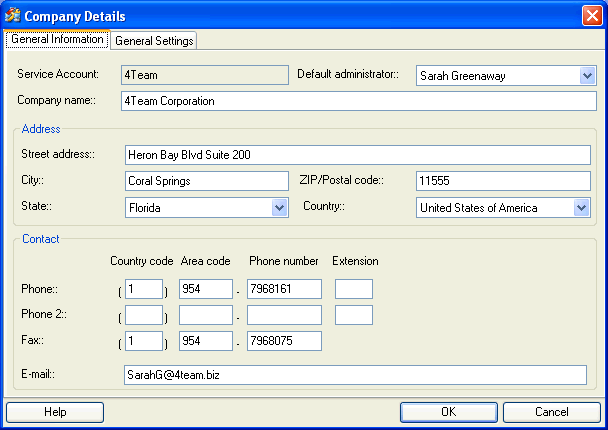Click the Phone 2 label
The width and height of the screenshot is (608, 430).
44,314
